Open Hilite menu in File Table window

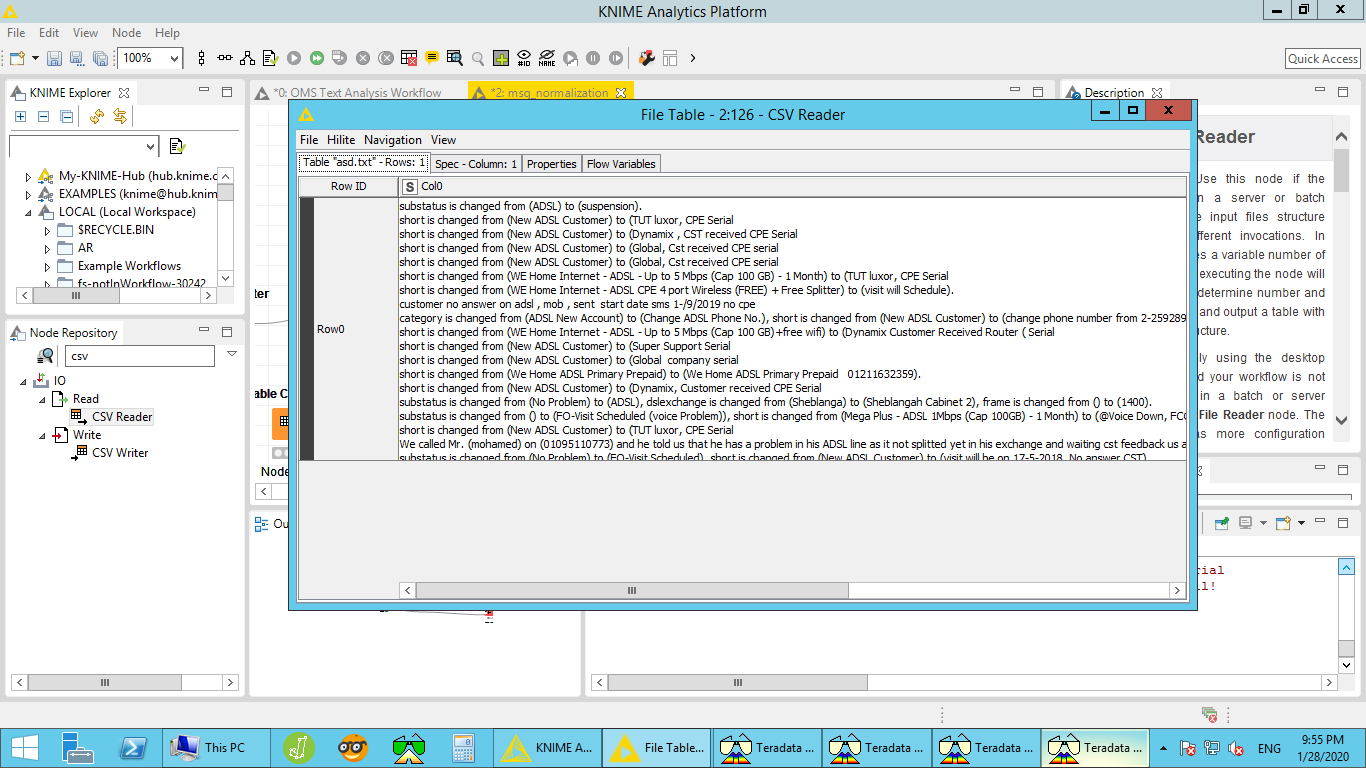tap(341, 140)
